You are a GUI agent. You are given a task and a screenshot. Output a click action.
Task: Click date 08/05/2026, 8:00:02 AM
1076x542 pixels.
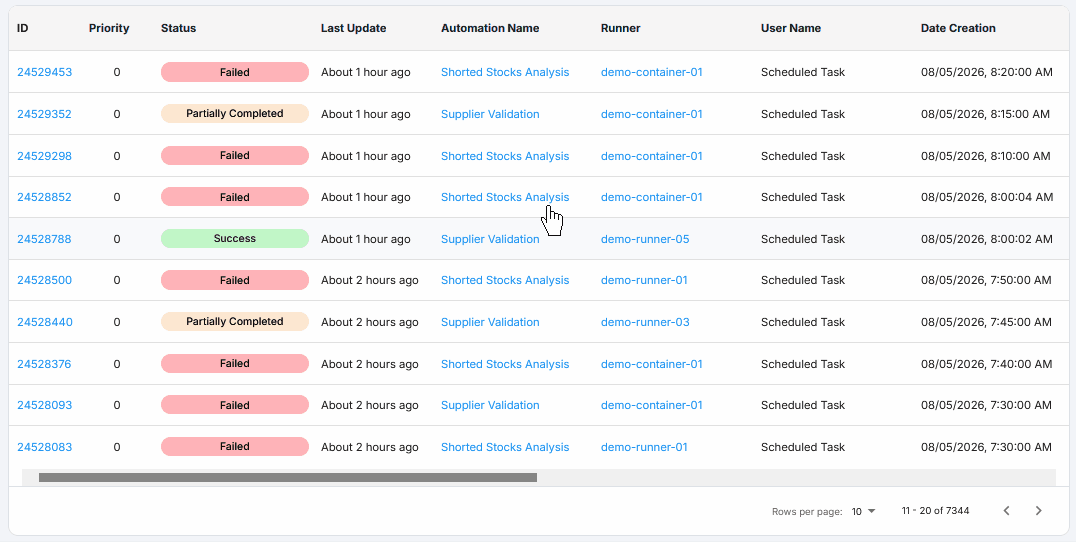pos(986,239)
